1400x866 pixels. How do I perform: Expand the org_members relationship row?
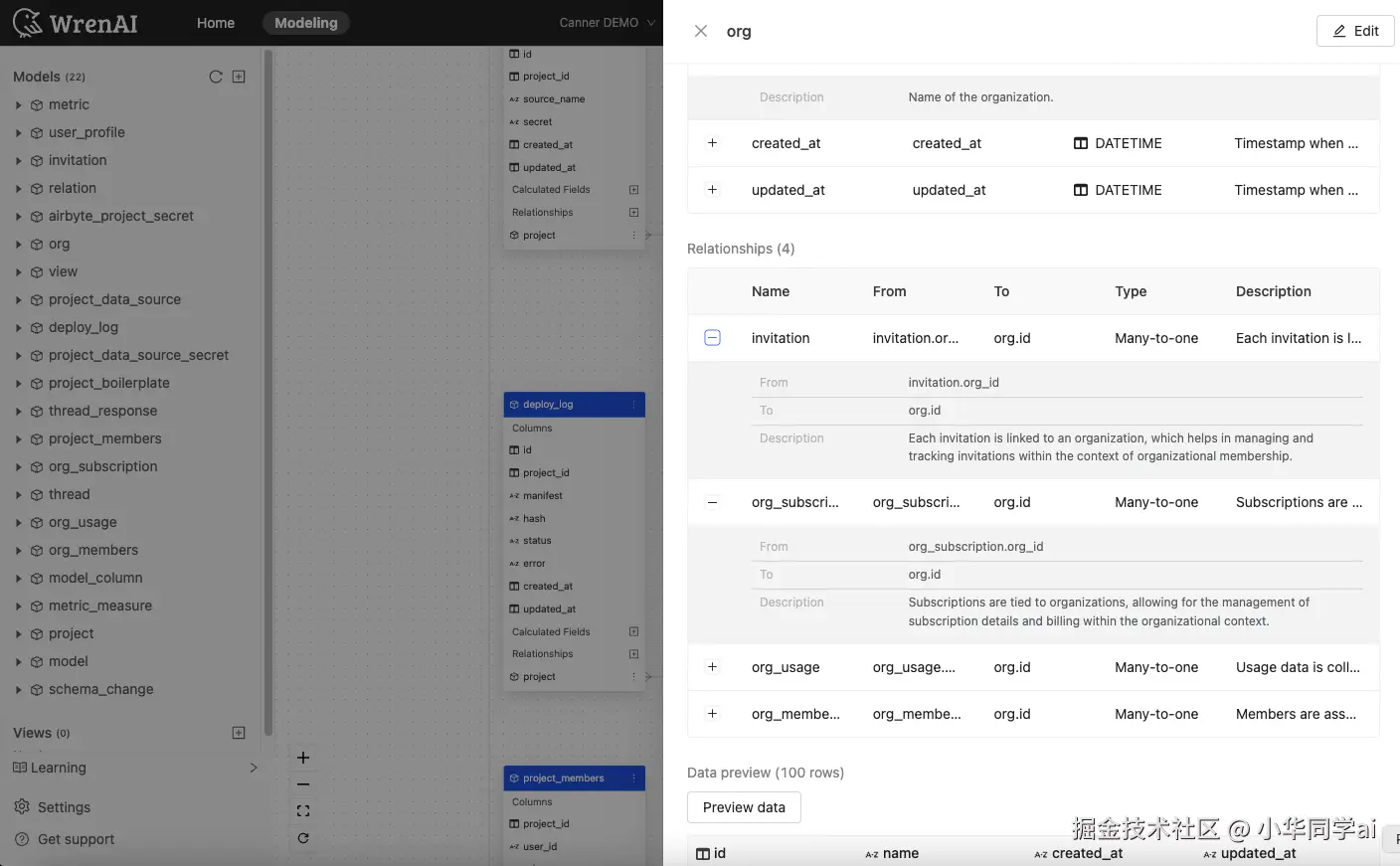click(712, 714)
